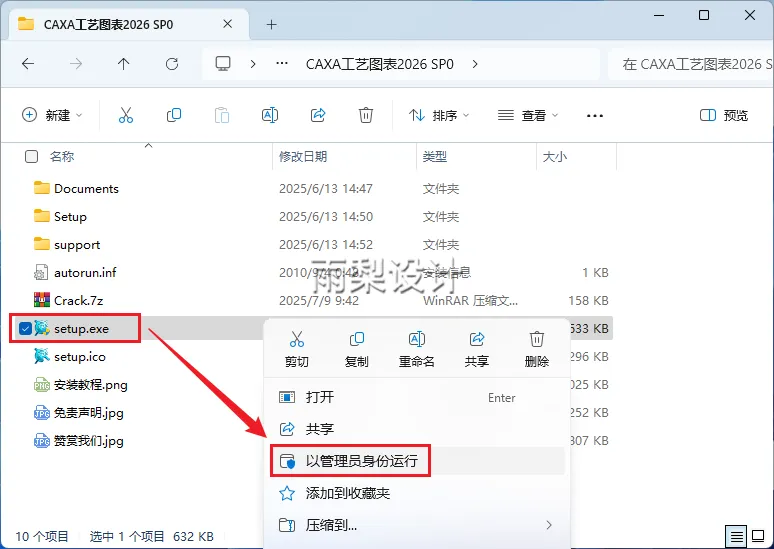The width and height of the screenshot is (774, 549).
Task: Select the 赞赏我们.jpg file
Action: pos(89,441)
